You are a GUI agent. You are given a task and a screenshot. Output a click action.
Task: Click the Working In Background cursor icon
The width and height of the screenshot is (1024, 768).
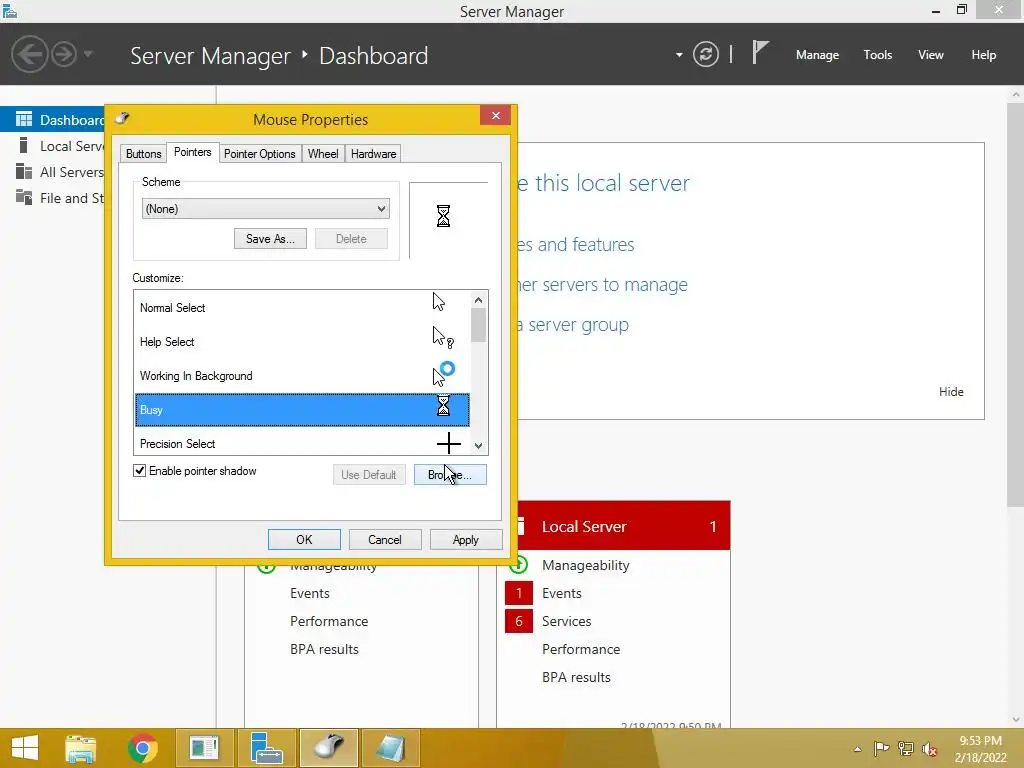pos(443,374)
